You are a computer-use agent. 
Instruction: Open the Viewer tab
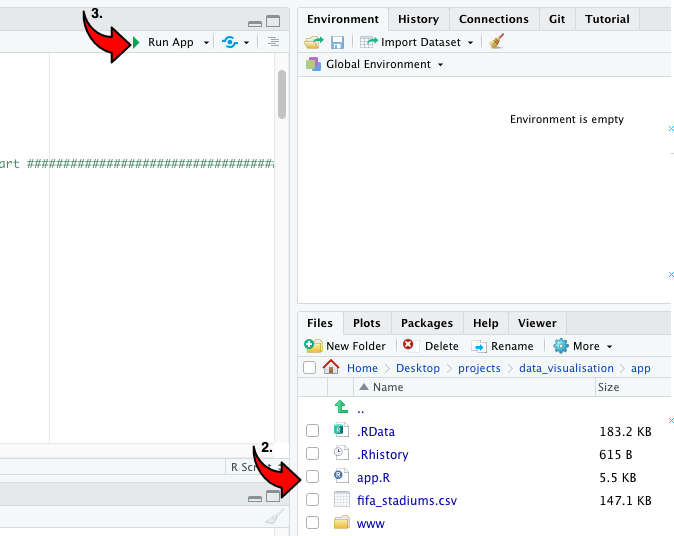(x=537, y=323)
